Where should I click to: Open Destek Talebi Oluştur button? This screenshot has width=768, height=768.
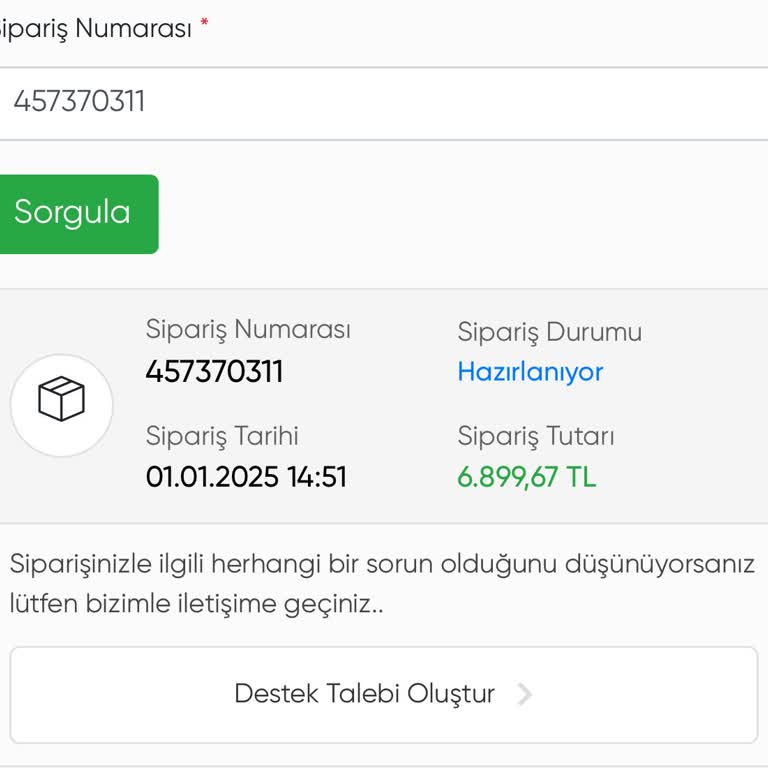pyautogui.click(x=384, y=695)
